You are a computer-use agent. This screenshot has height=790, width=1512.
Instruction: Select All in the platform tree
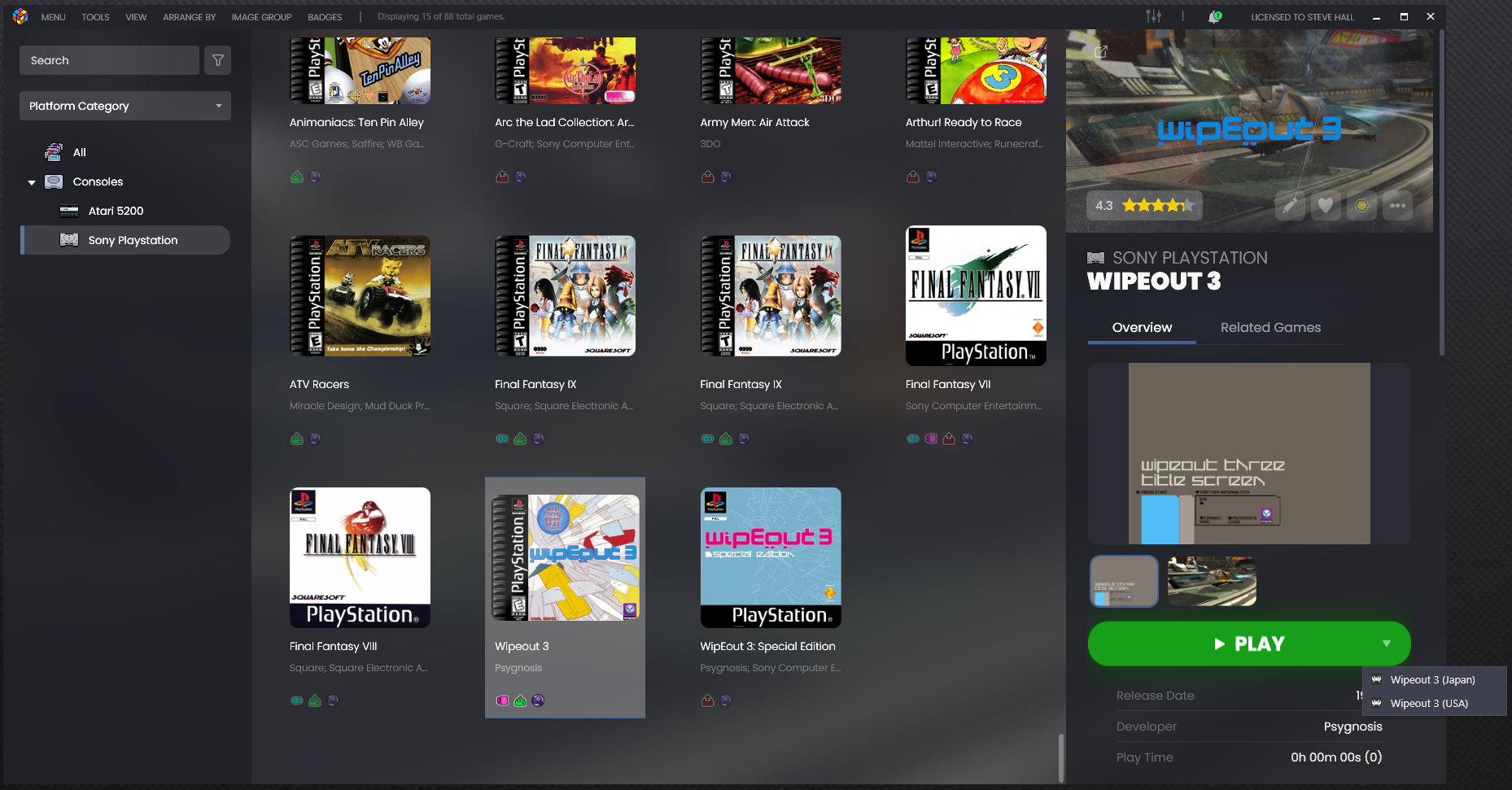coord(79,152)
